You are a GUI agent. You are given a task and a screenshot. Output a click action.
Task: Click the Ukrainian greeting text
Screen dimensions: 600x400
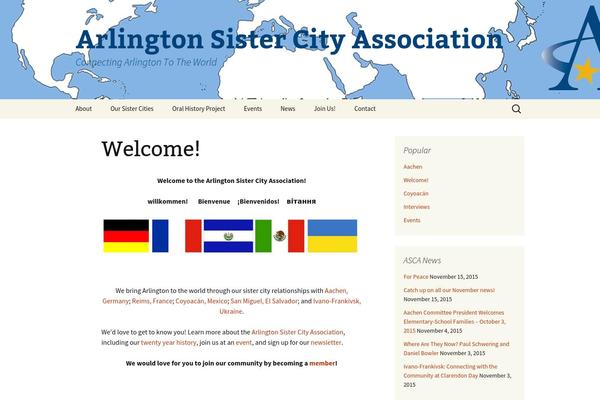pyautogui.click(x=301, y=201)
